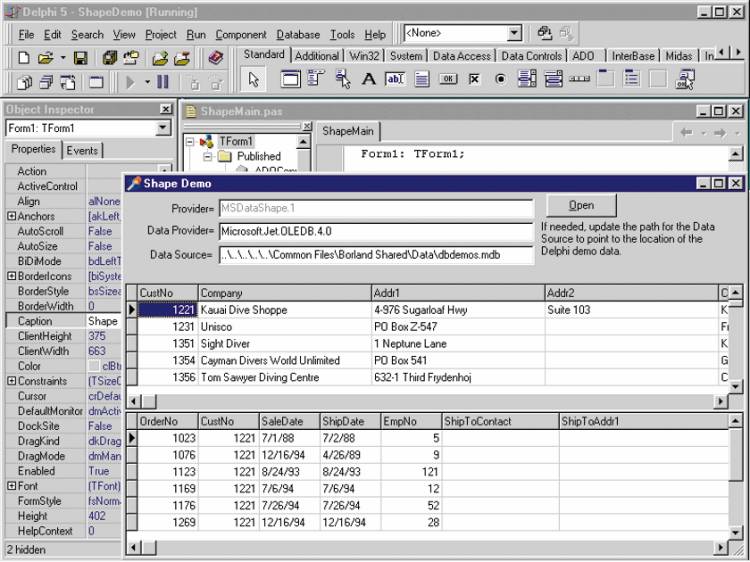This screenshot has height=562, width=750.
Task: Open the dropdown arrow beside Open file icon
Action: 63,58
